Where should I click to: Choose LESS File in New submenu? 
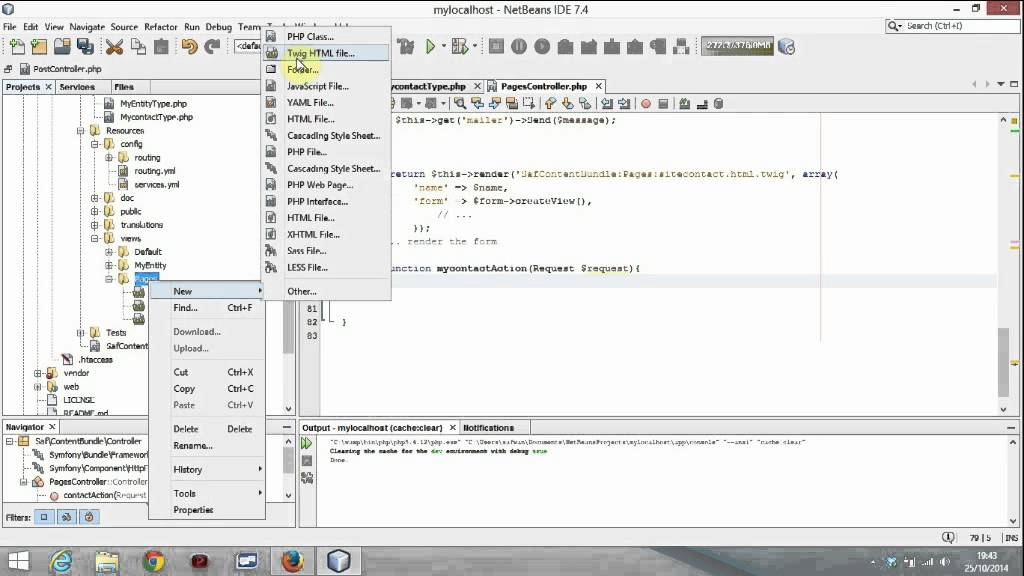[x=327, y=268]
